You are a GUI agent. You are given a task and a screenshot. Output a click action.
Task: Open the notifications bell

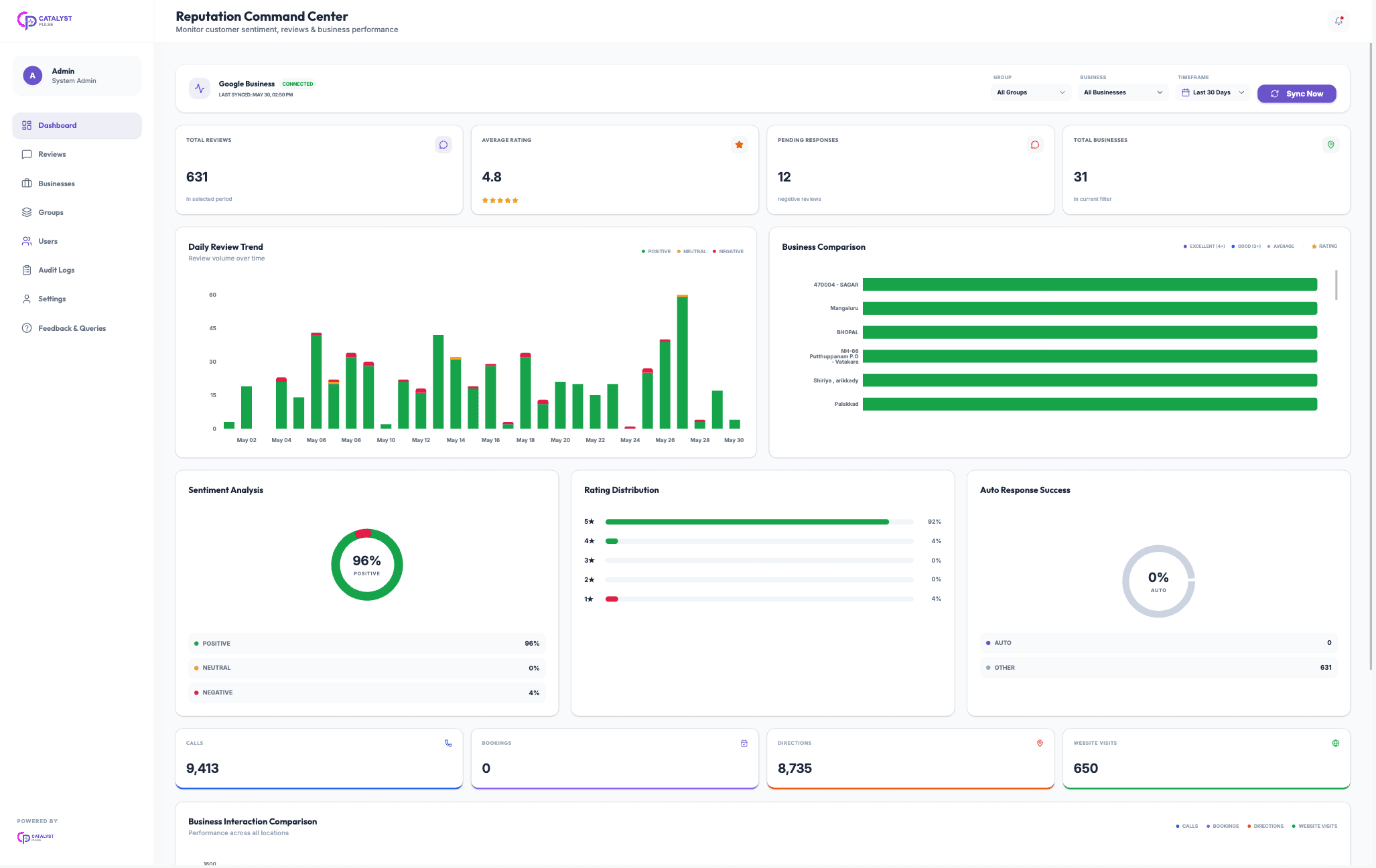pyautogui.click(x=1338, y=21)
